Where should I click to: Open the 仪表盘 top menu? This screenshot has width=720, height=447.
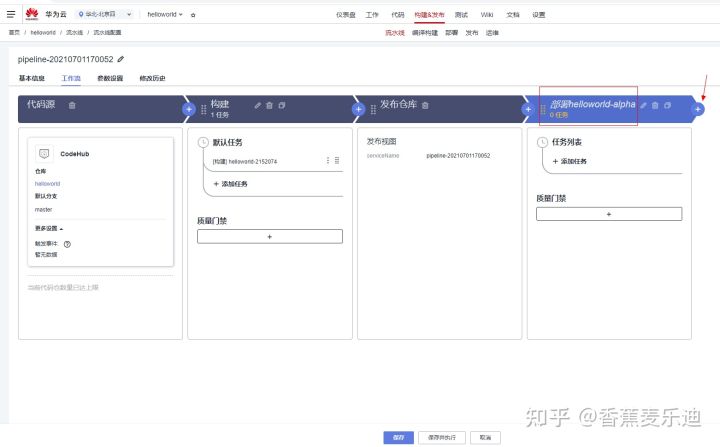pos(345,15)
